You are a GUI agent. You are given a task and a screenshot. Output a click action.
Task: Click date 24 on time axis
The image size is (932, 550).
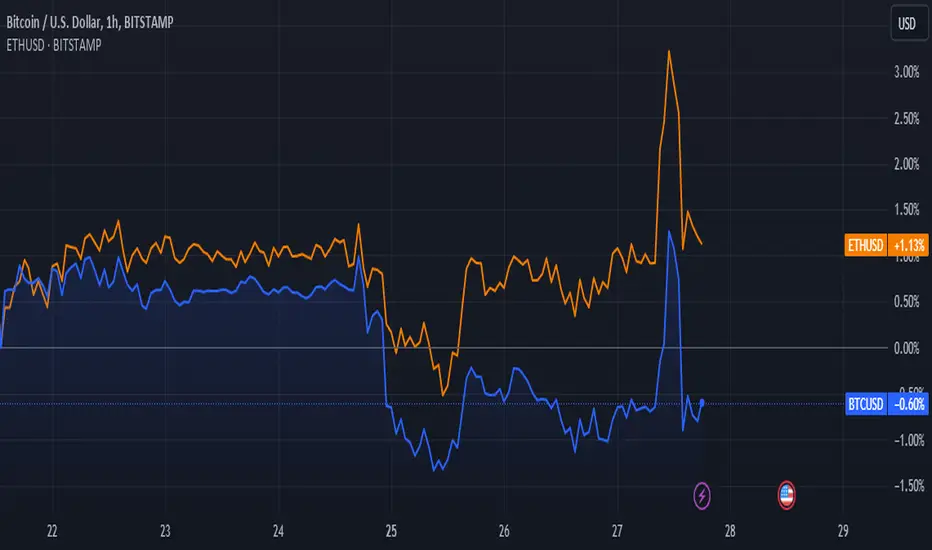pyautogui.click(x=278, y=531)
